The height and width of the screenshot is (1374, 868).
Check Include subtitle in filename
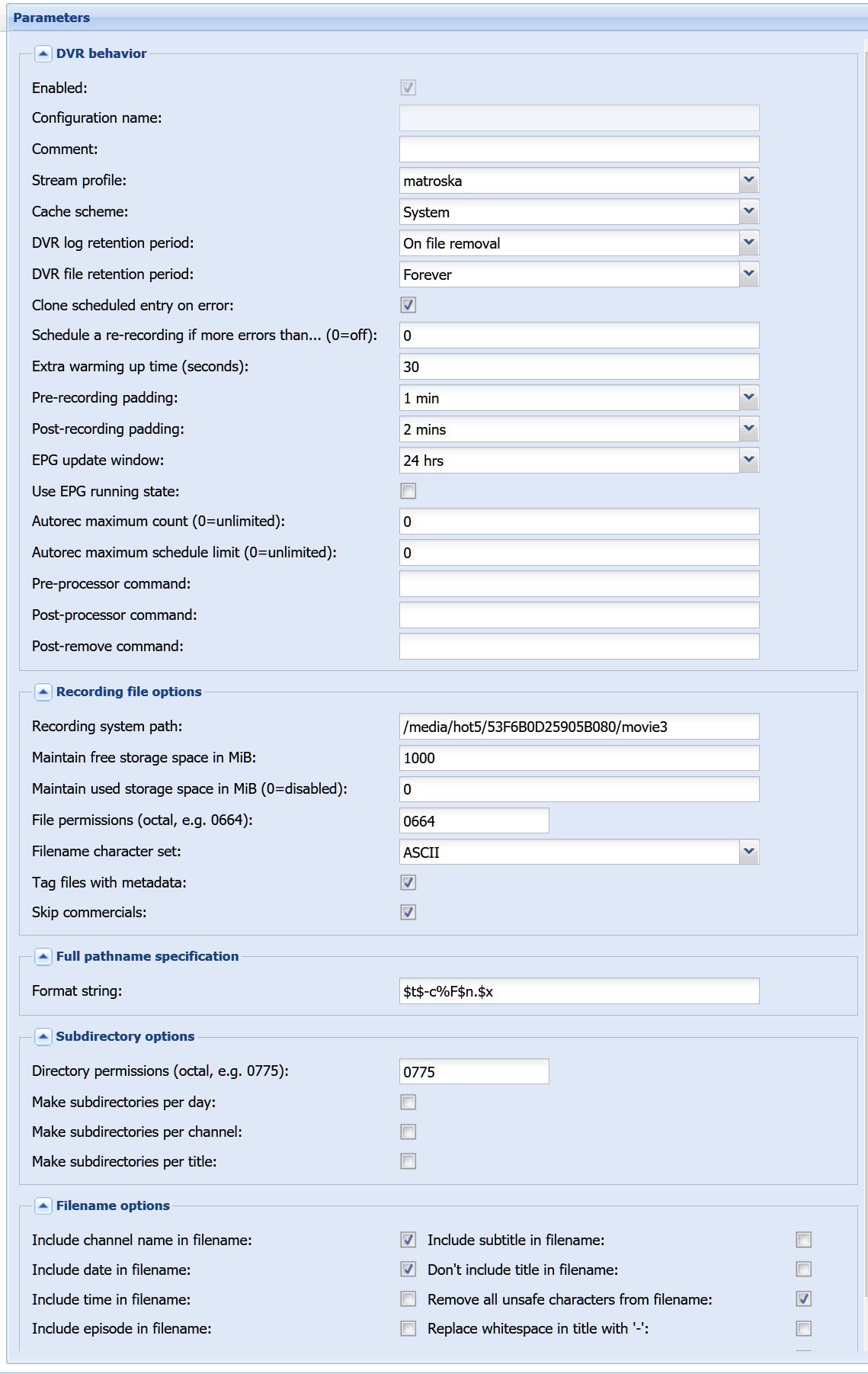[804, 1240]
